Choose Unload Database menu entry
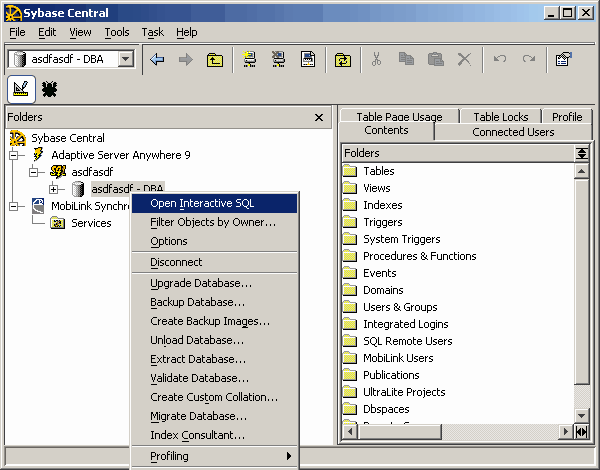Screen dimensions: 600x470 click(214, 340)
